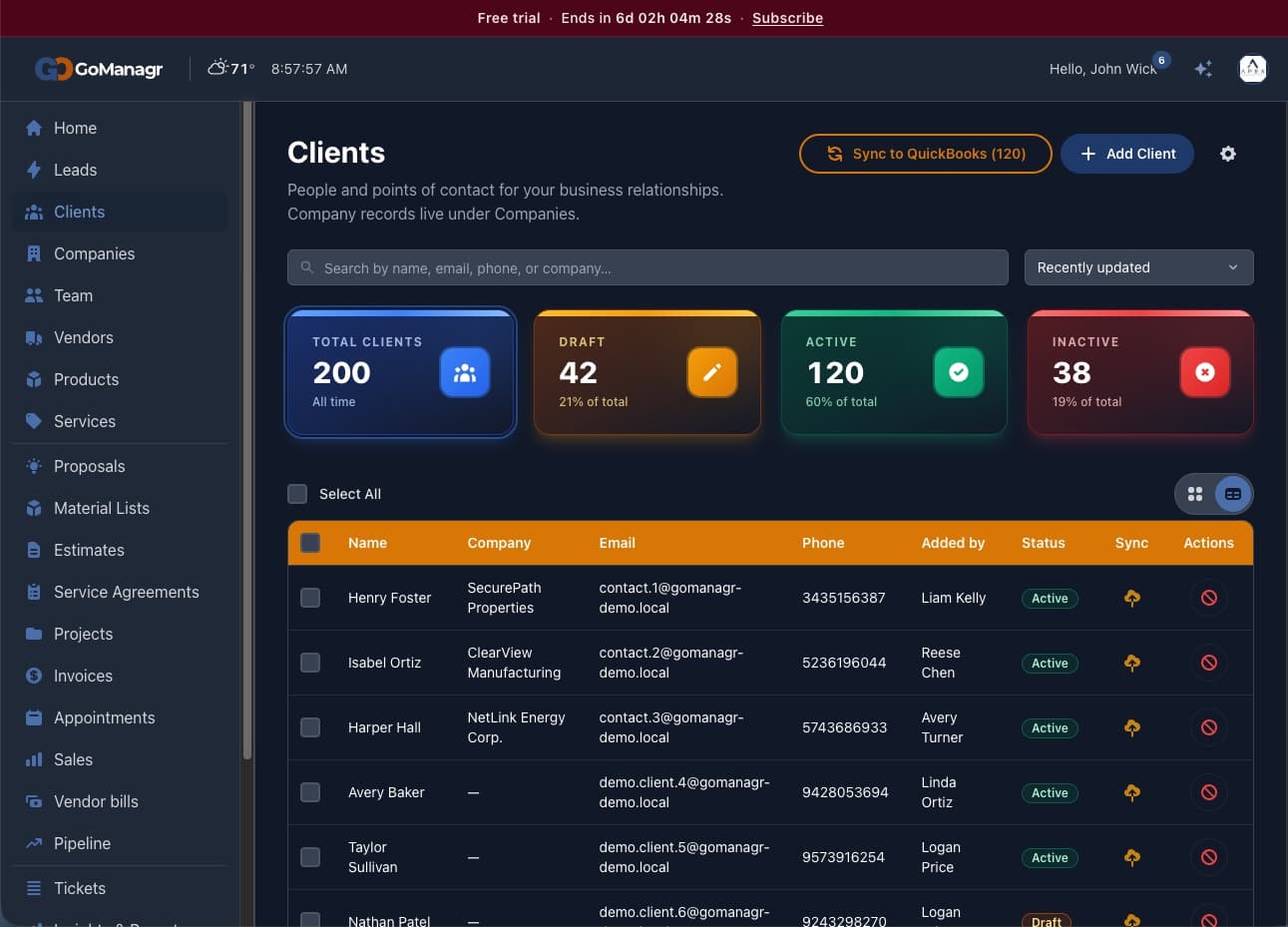The width and height of the screenshot is (1288, 927).
Task: Sort table by Name column header
Action: pos(367,543)
